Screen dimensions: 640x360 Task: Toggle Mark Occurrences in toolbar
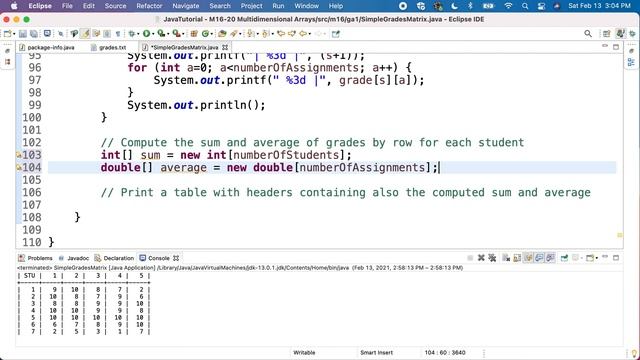85,34
